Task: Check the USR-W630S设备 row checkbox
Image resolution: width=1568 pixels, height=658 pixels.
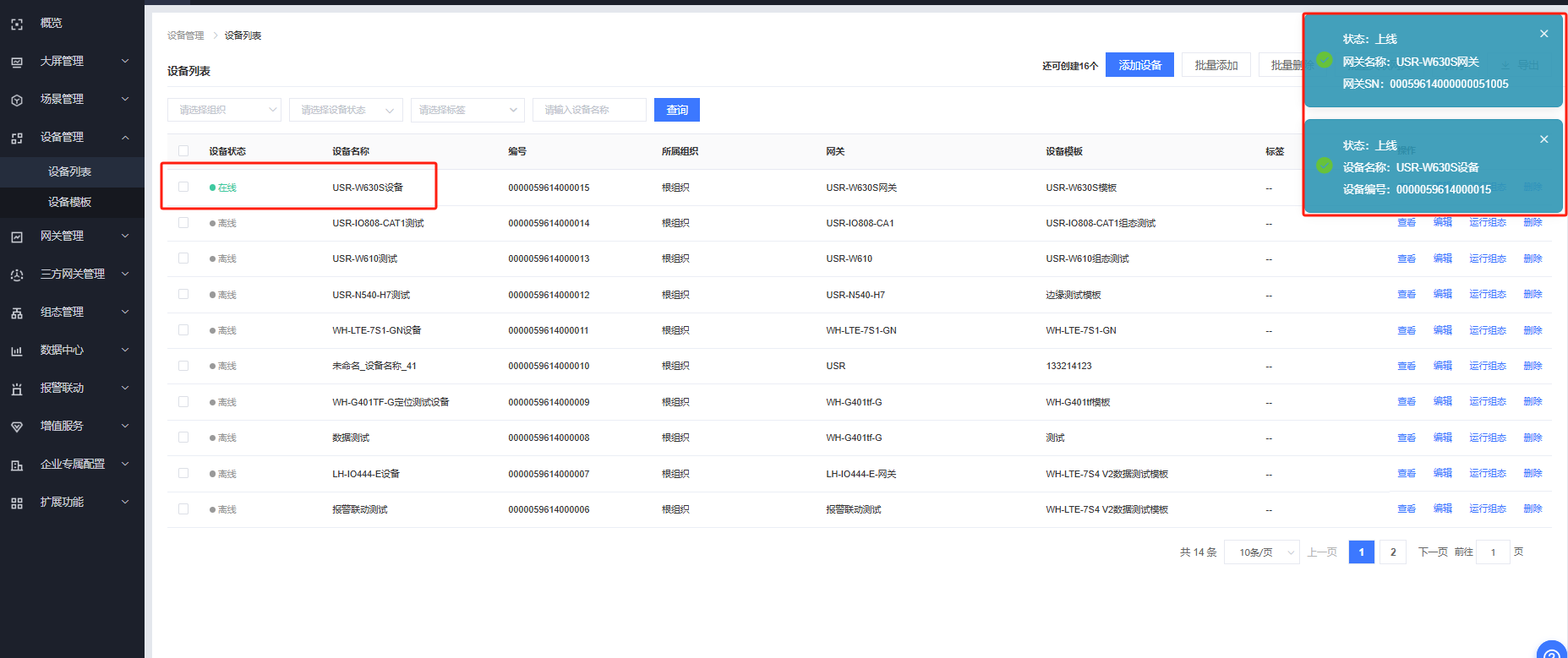Action: point(183,187)
